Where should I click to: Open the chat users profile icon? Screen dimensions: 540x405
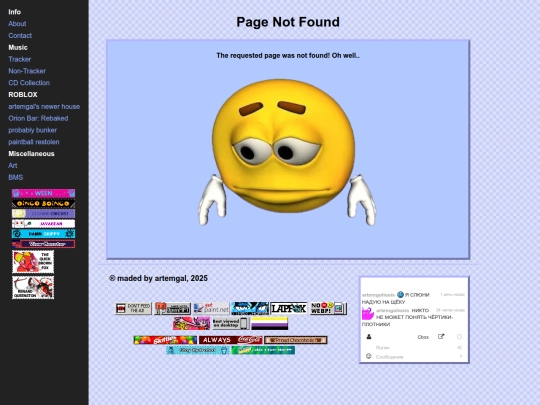369,337
